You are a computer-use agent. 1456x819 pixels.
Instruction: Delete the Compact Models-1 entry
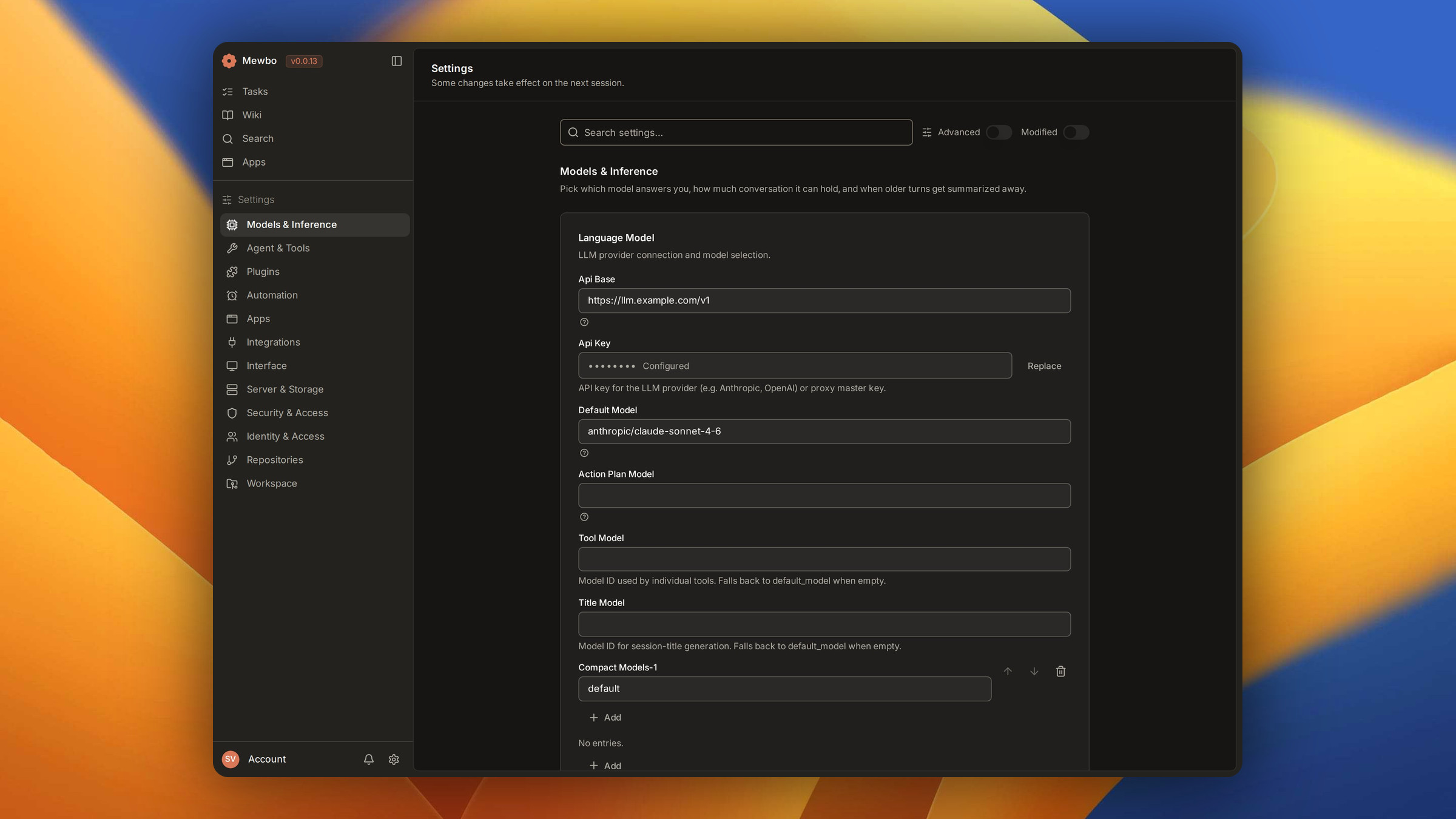pyautogui.click(x=1060, y=672)
